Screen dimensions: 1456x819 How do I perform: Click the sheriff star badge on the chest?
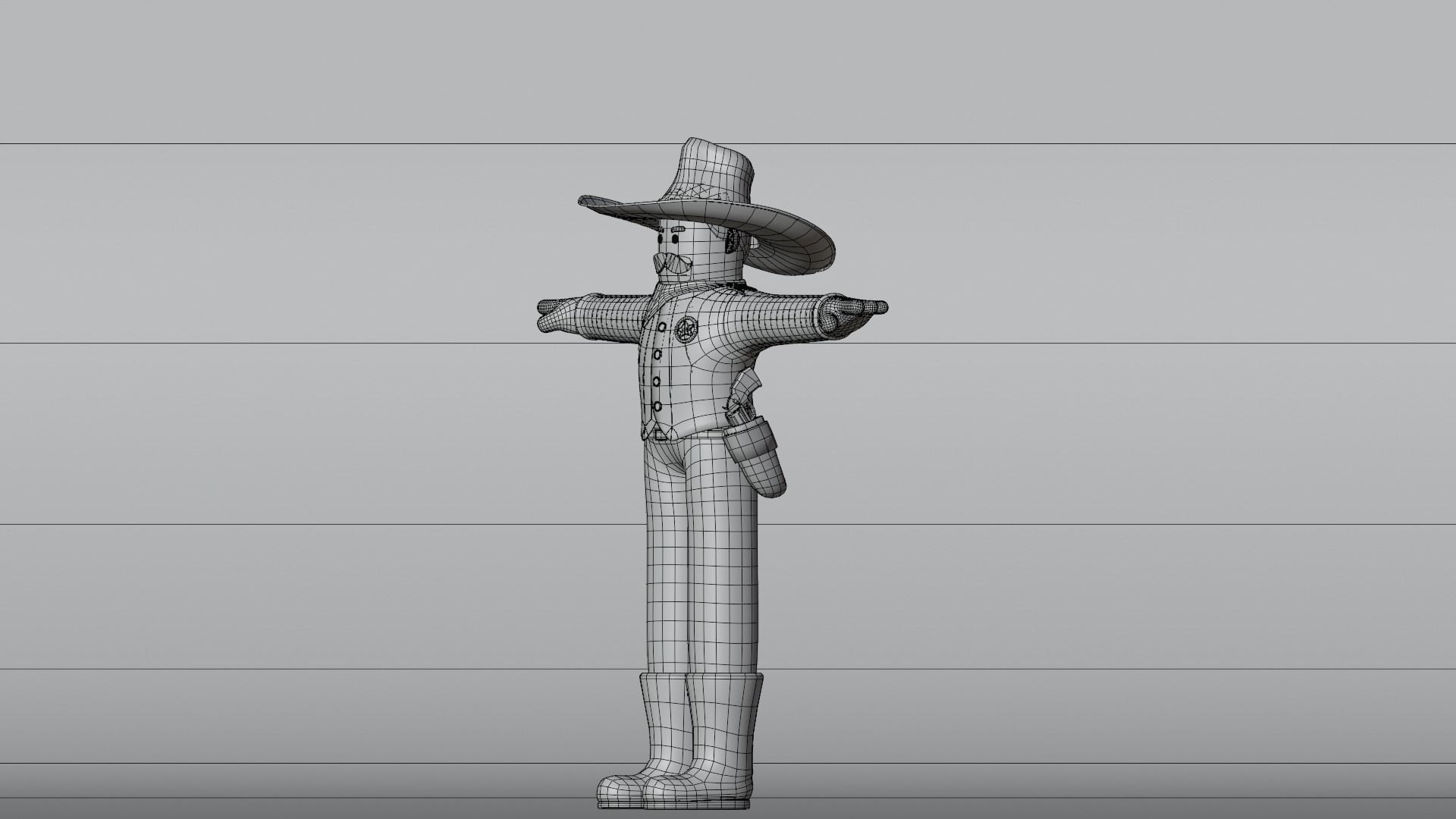(x=686, y=329)
